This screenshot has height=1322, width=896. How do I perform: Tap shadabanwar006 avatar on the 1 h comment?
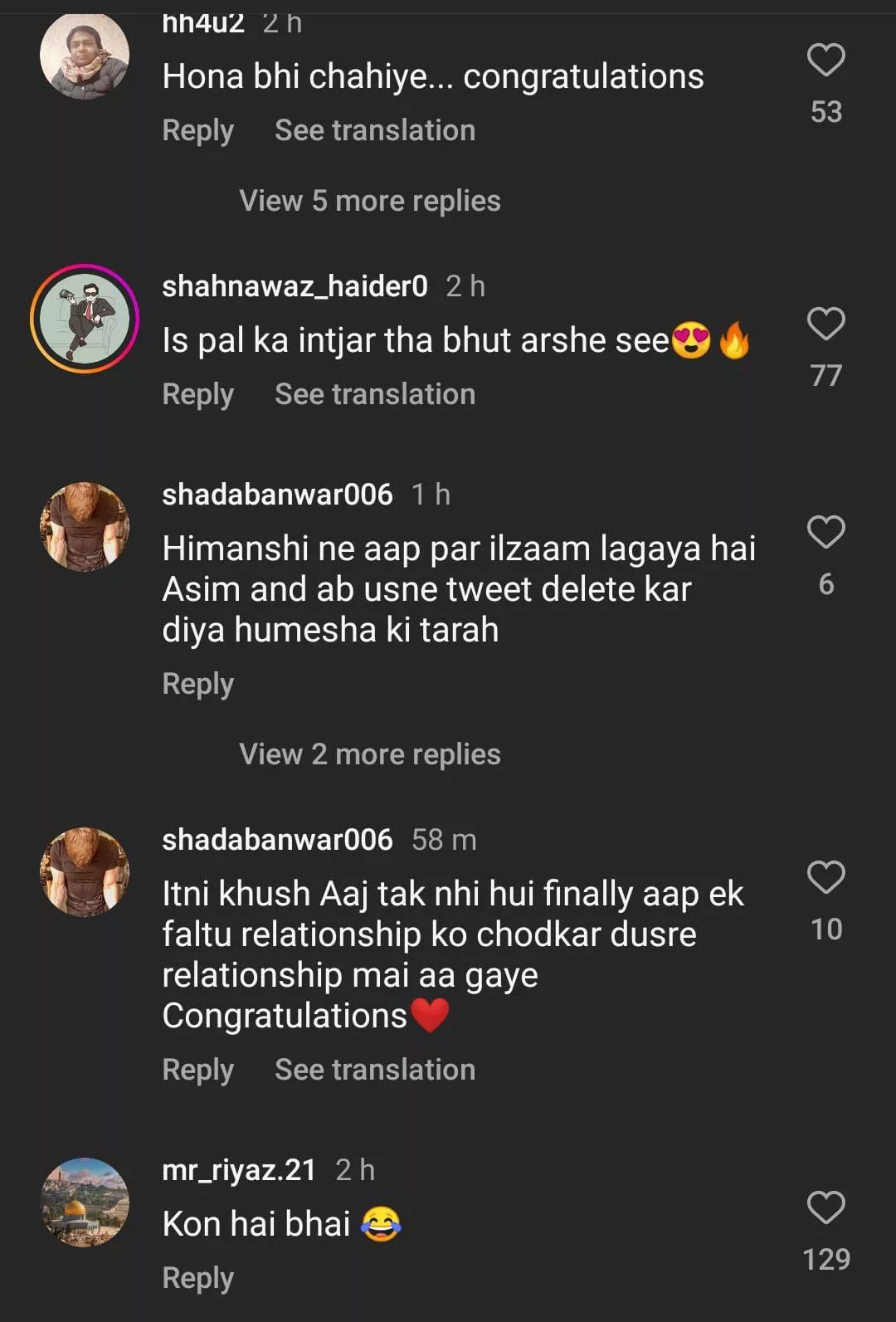(x=85, y=526)
